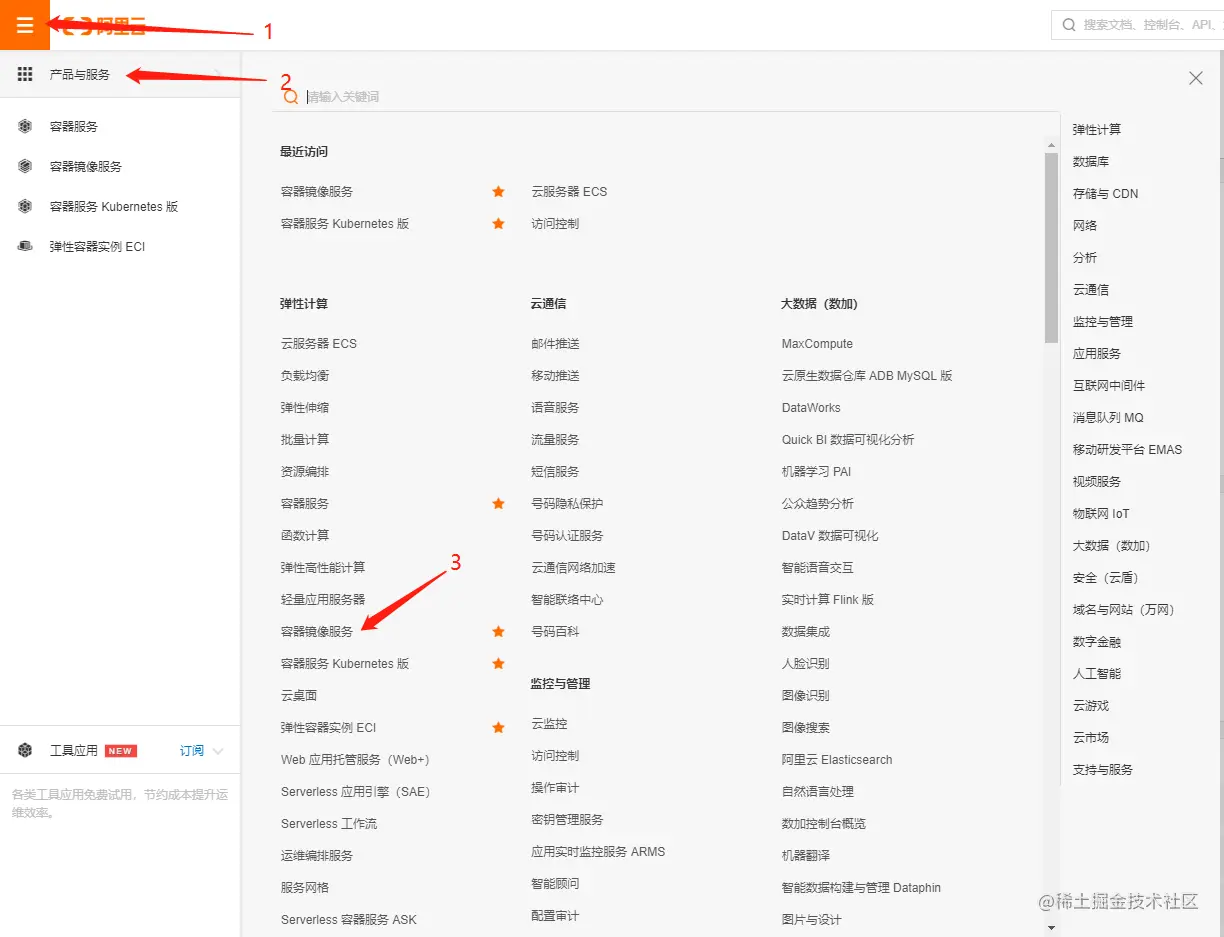Screen dimensions: 1224x937
Task: Unstar 容器服务 Kubernetes 版 in 最近访问
Action: click(x=498, y=223)
